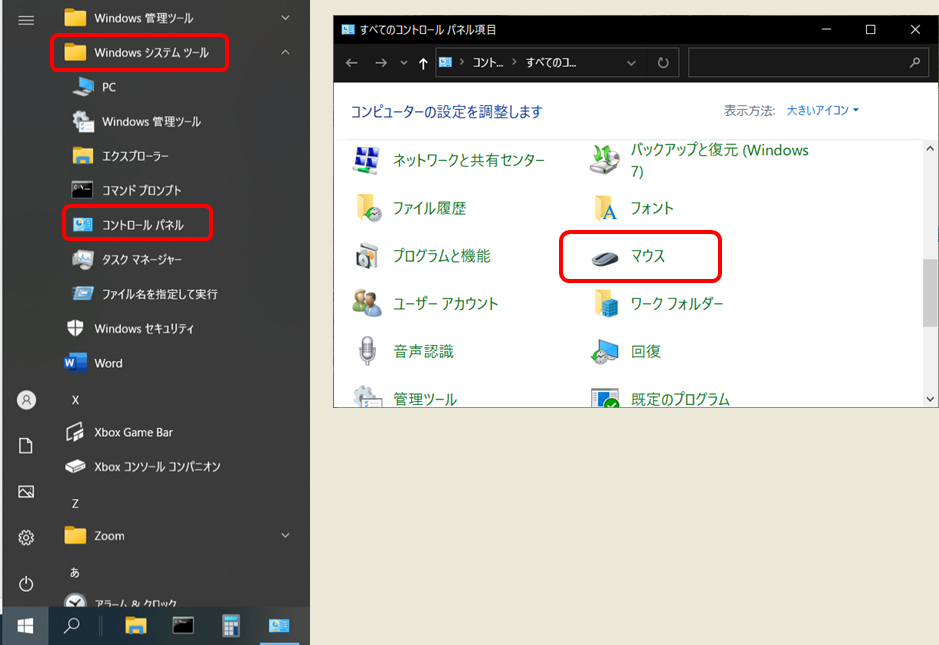The width and height of the screenshot is (939, 645).
Task: Change 表示方法 from 大きいアイコン dropdown
Action: (x=820, y=110)
